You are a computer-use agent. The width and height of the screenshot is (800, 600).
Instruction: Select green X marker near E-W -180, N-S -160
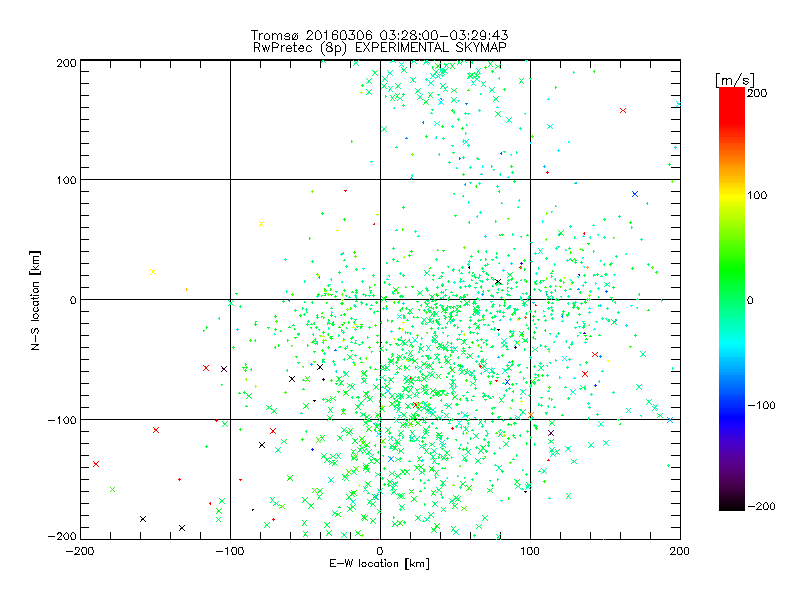coord(112,489)
